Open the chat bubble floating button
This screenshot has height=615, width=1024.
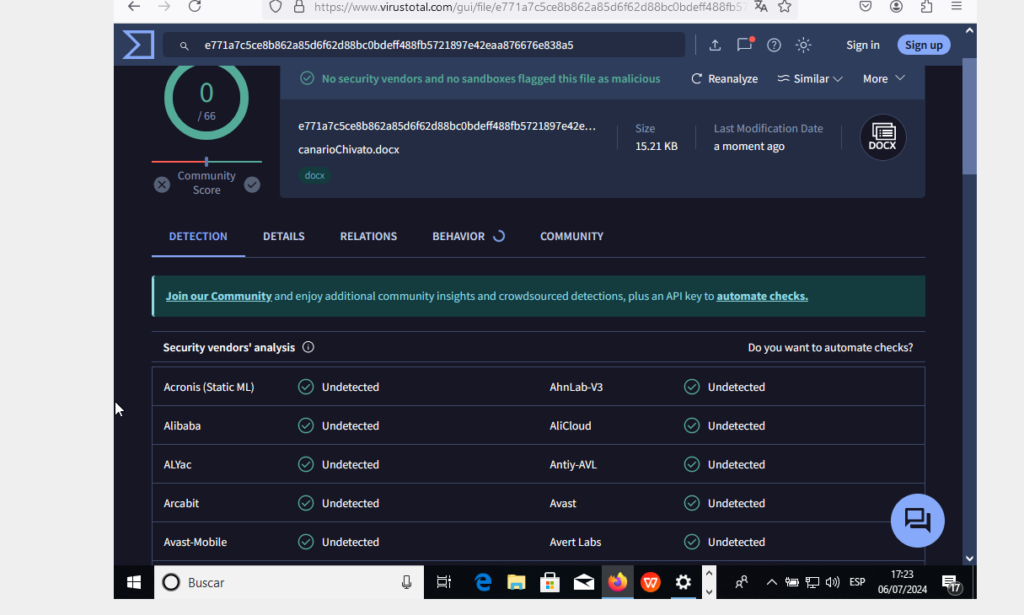click(918, 520)
